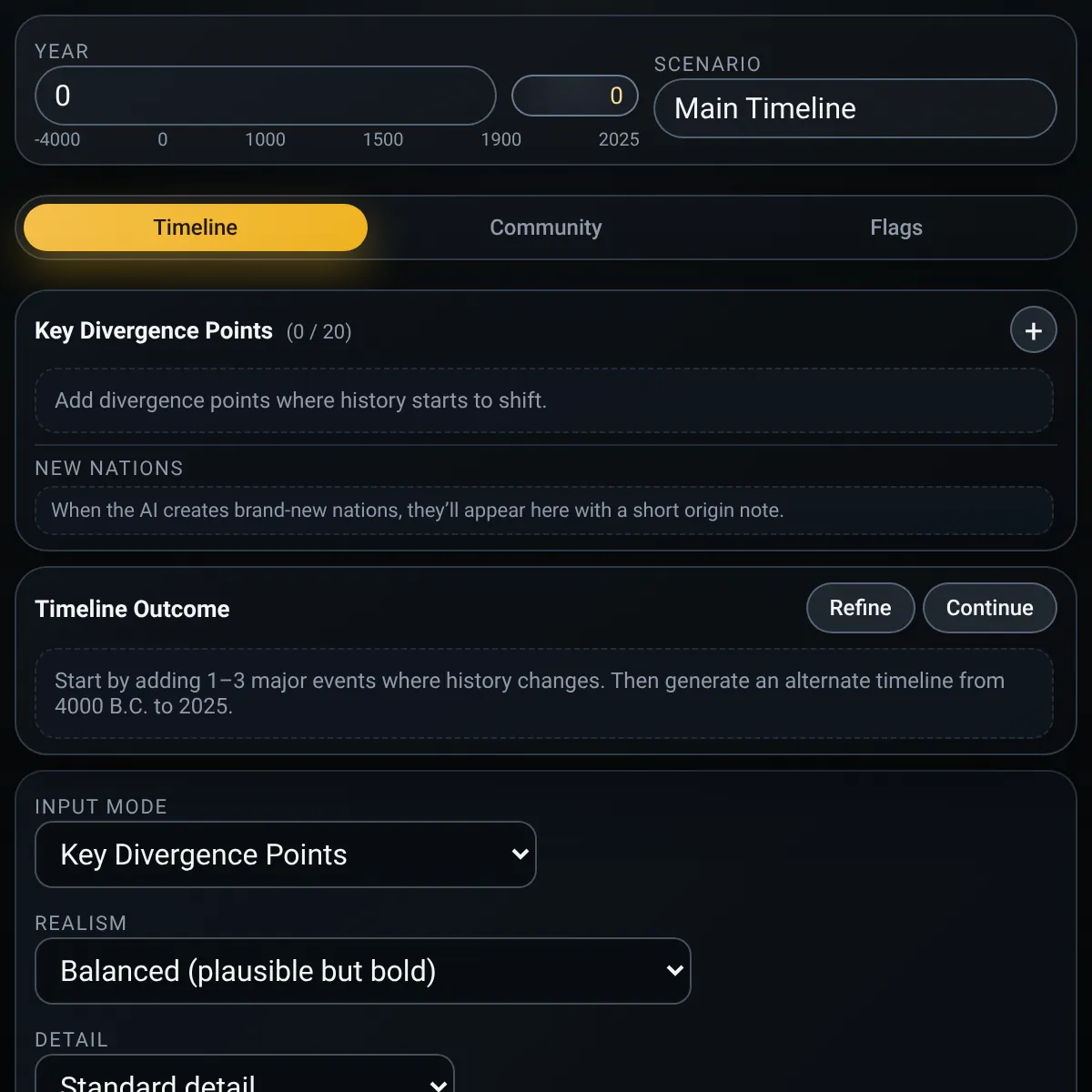Click the Scenario name field
The width and height of the screenshot is (1092, 1092).
(854, 108)
